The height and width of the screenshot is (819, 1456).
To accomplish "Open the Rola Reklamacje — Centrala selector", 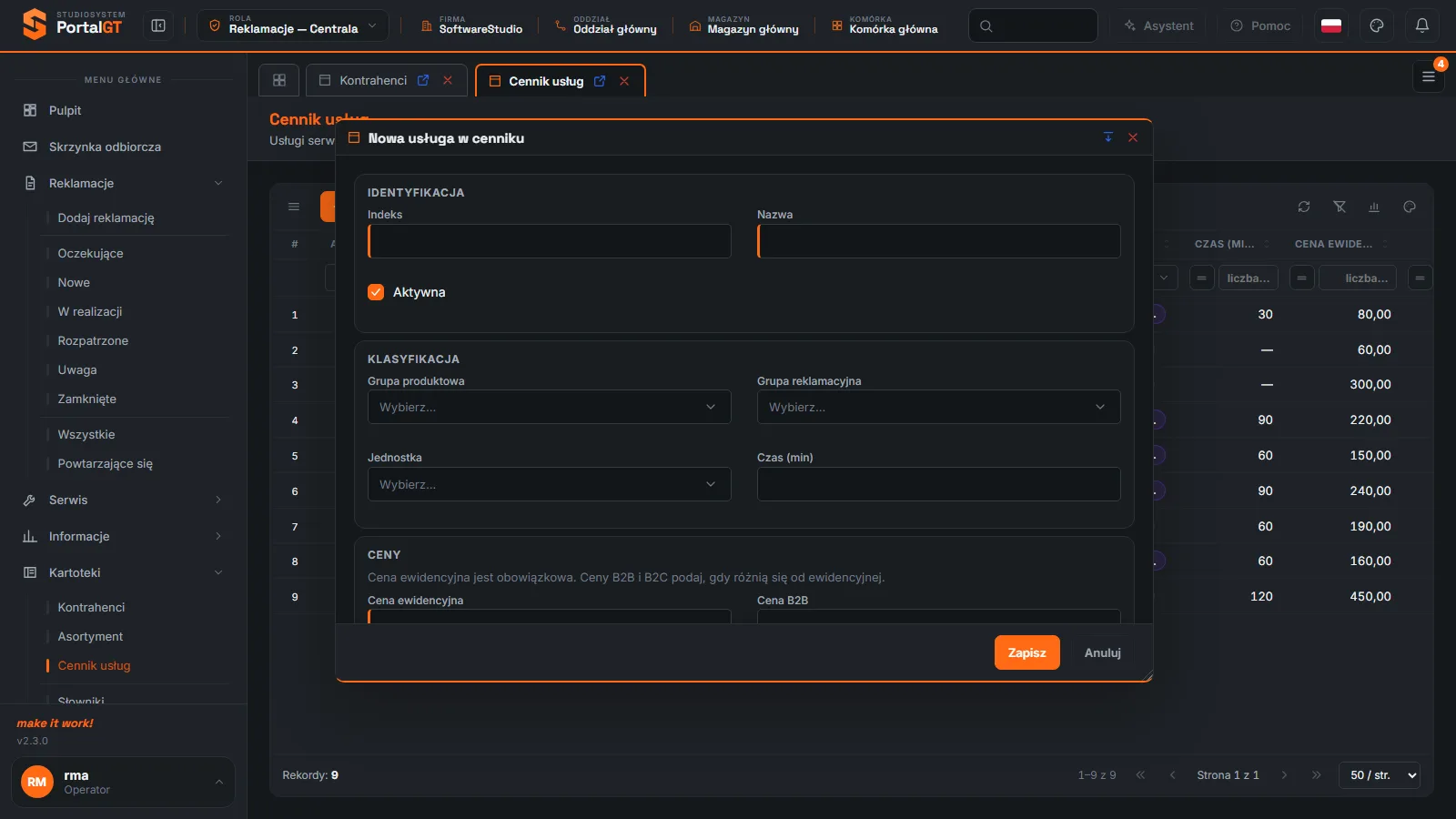I will pyautogui.click(x=293, y=25).
